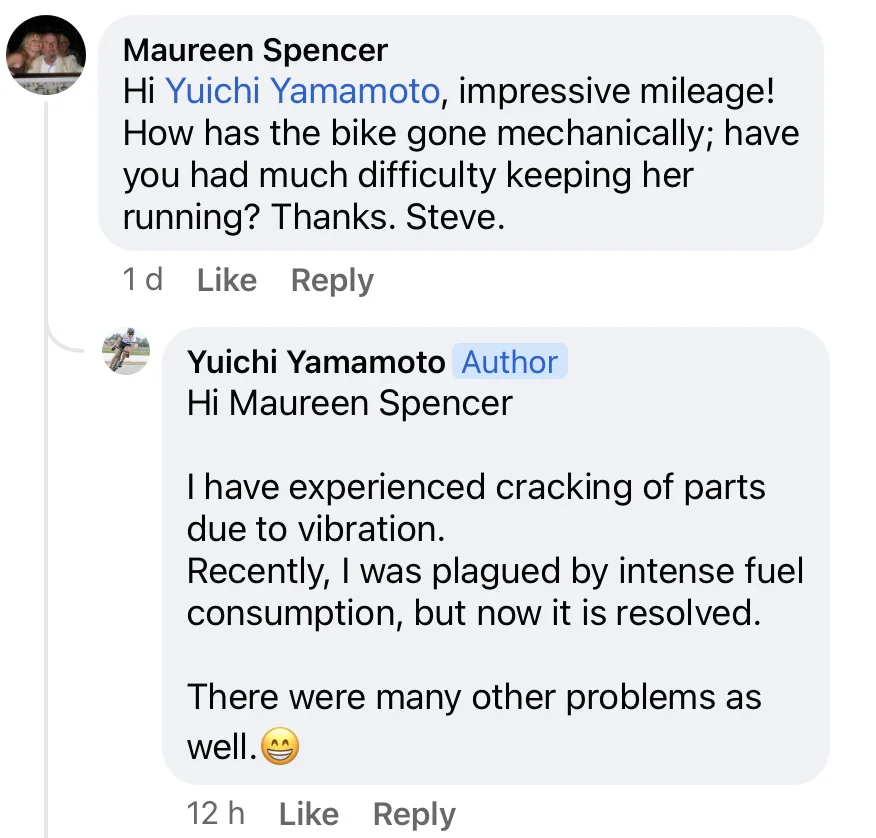Click the grinning emoji in the reply
This screenshot has height=838, width=876.
click(x=279, y=746)
